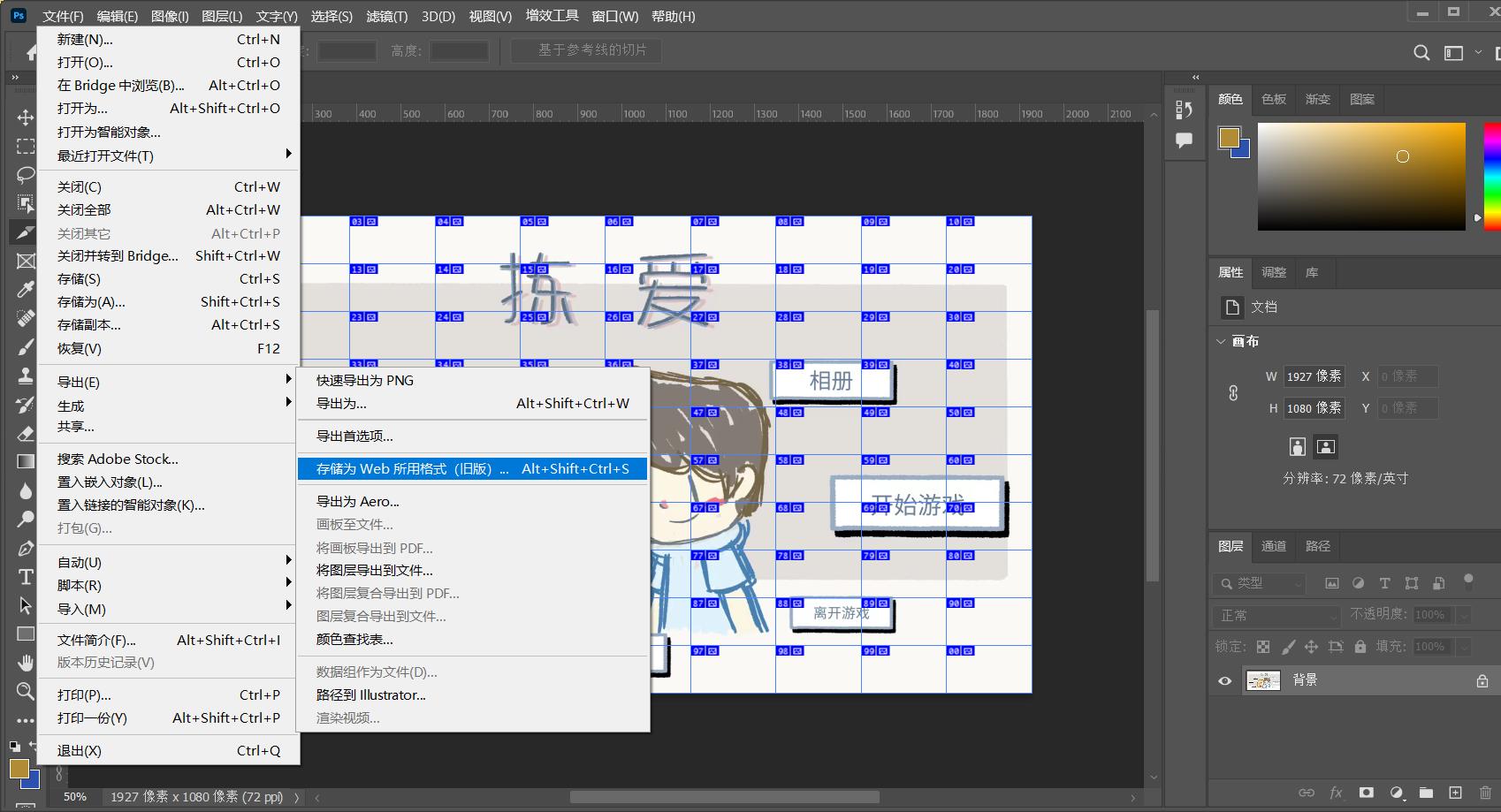The image size is (1501, 812).
Task: Click 导出为... menu entry
Action: click(473, 403)
